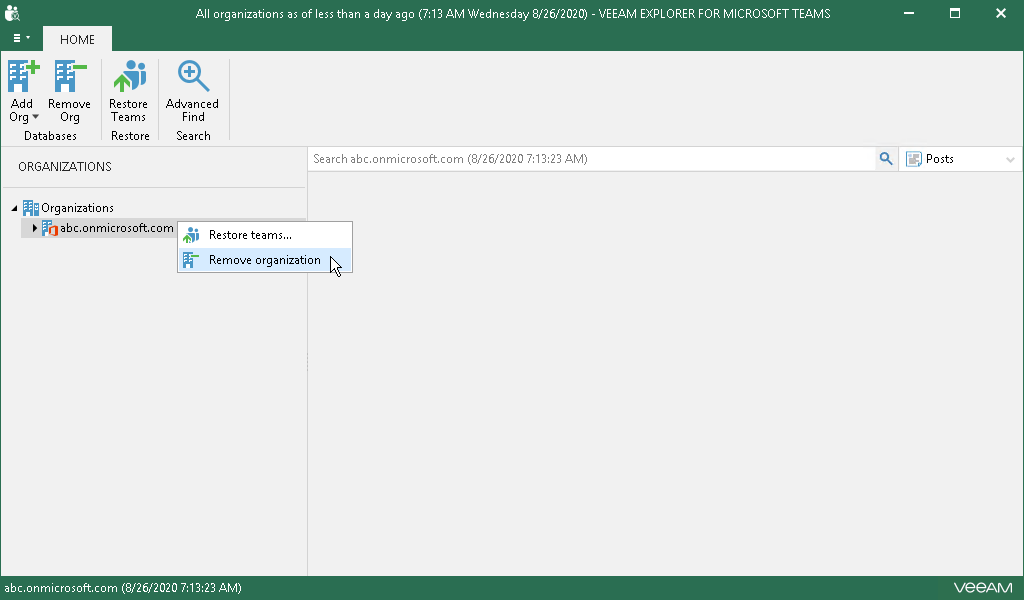Choose Restore teams... from context menu
The image size is (1024, 600).
pyautogui.click(x=265, y=235)
